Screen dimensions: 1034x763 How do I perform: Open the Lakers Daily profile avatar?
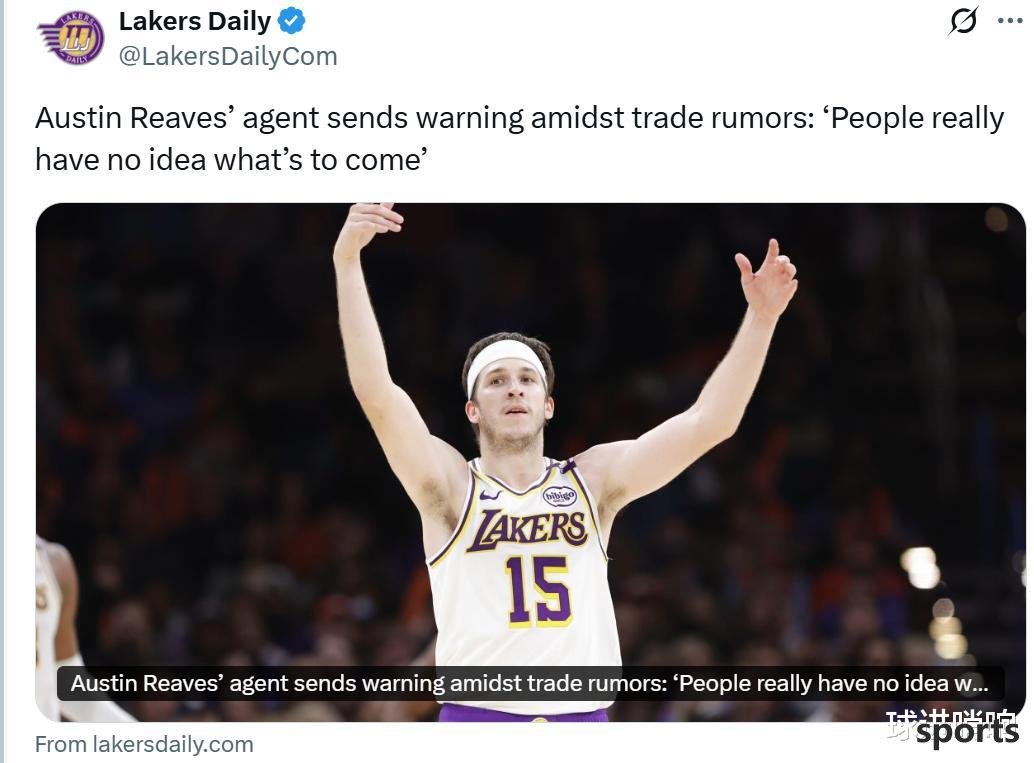pos(71,38)
